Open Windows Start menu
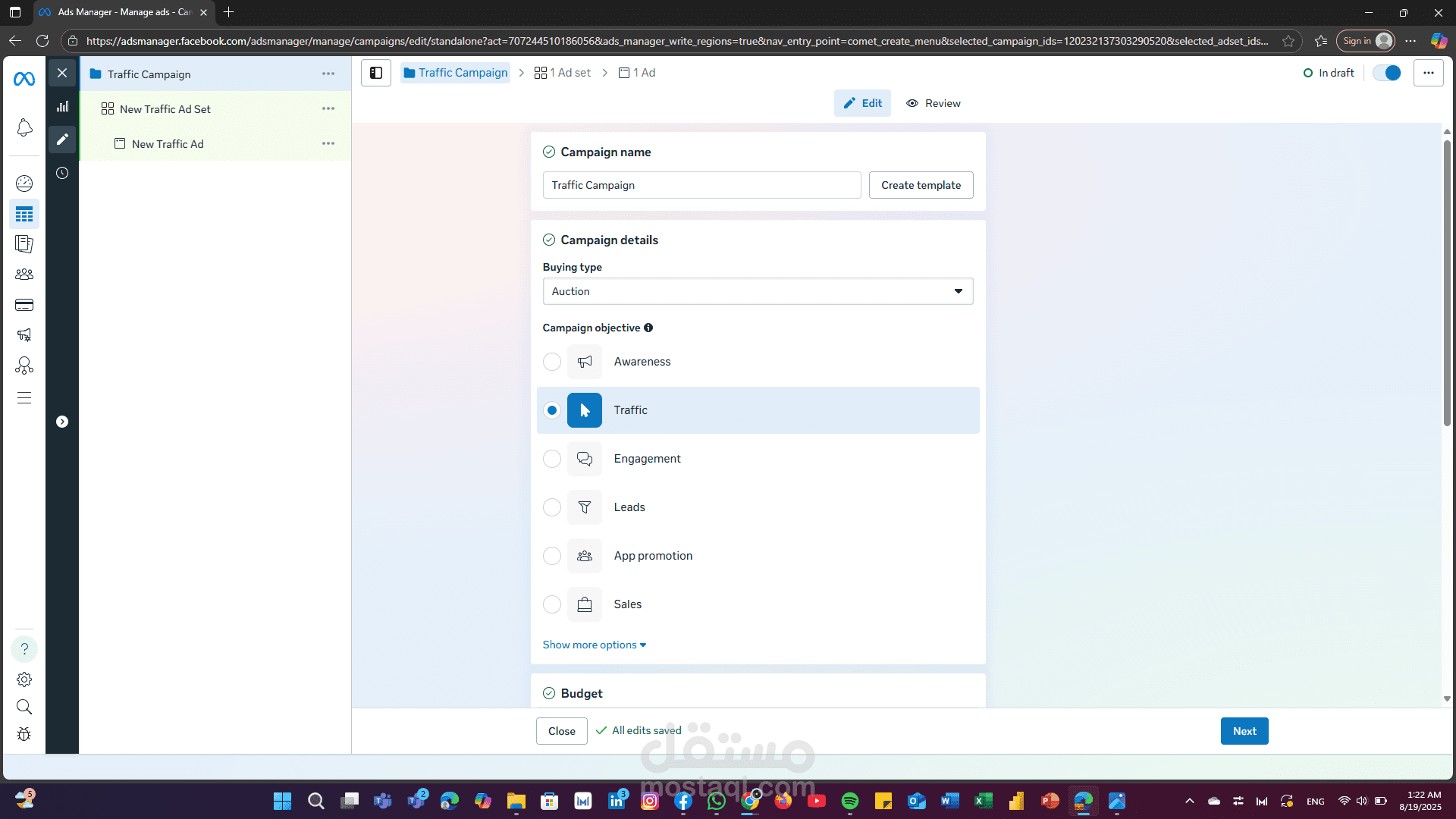Viewport: 1456px width, 819px height. click(283, 801)
